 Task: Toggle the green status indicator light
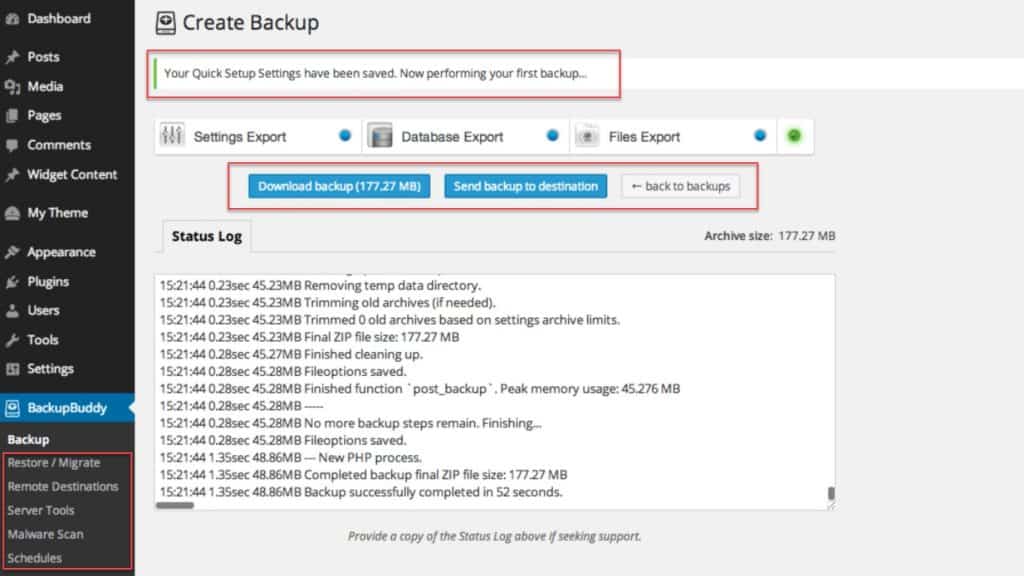[x=795, y=133]
